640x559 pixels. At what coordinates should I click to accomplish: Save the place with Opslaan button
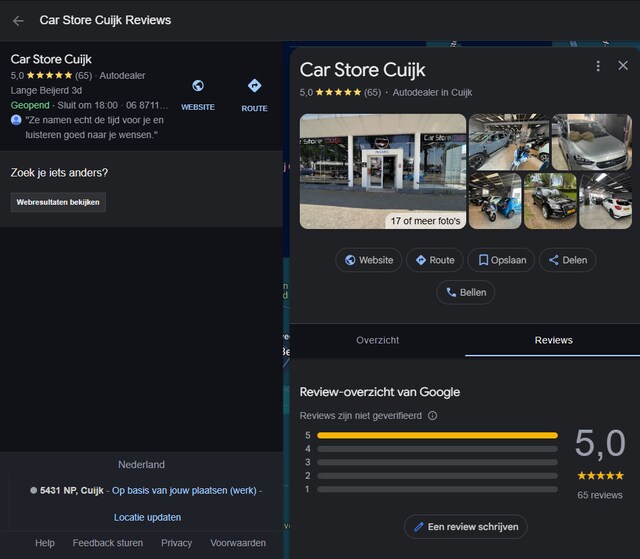click(501, 260)
